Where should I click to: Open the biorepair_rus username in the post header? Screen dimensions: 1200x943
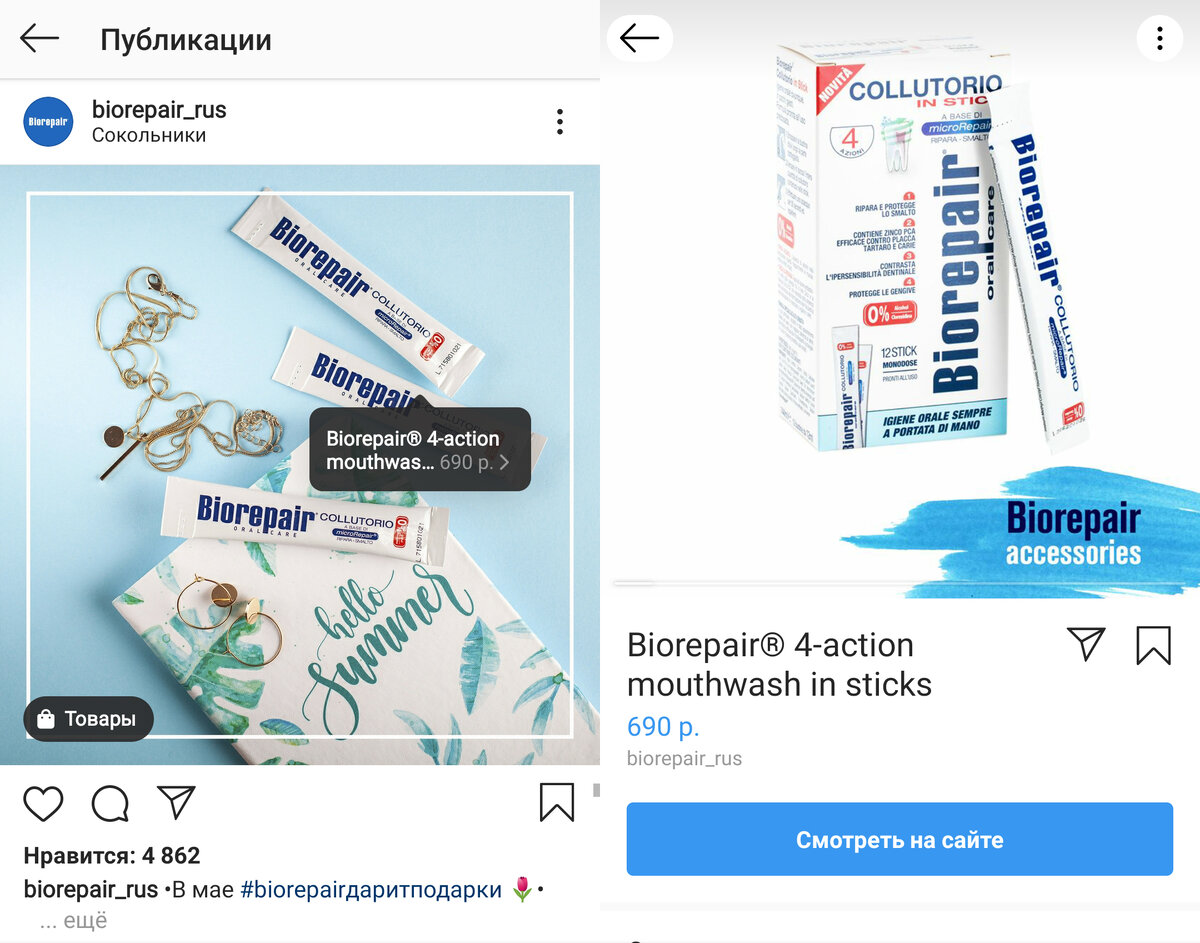[x=159, y=109]
